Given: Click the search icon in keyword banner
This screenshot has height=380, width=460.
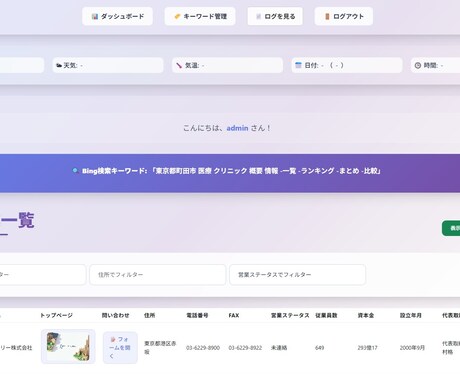Looking at the screenshot, I should point(75,171).
